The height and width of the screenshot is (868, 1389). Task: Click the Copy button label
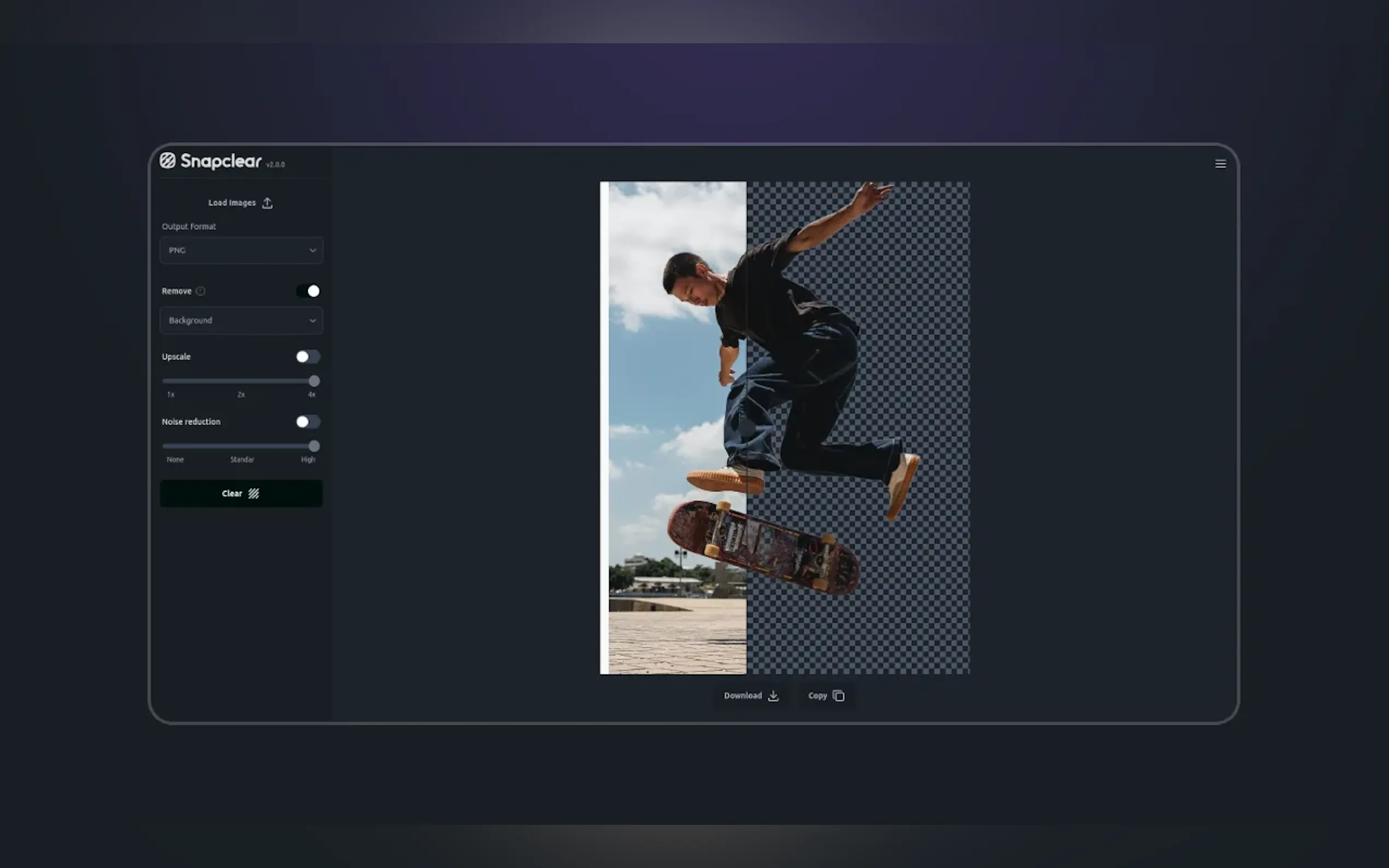[817, 696]
